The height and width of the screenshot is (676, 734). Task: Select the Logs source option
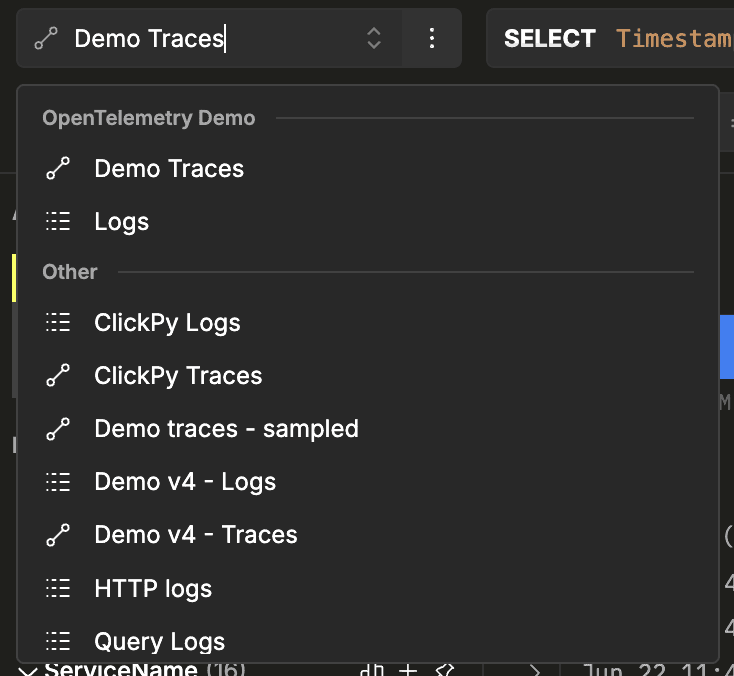[367, 221]
